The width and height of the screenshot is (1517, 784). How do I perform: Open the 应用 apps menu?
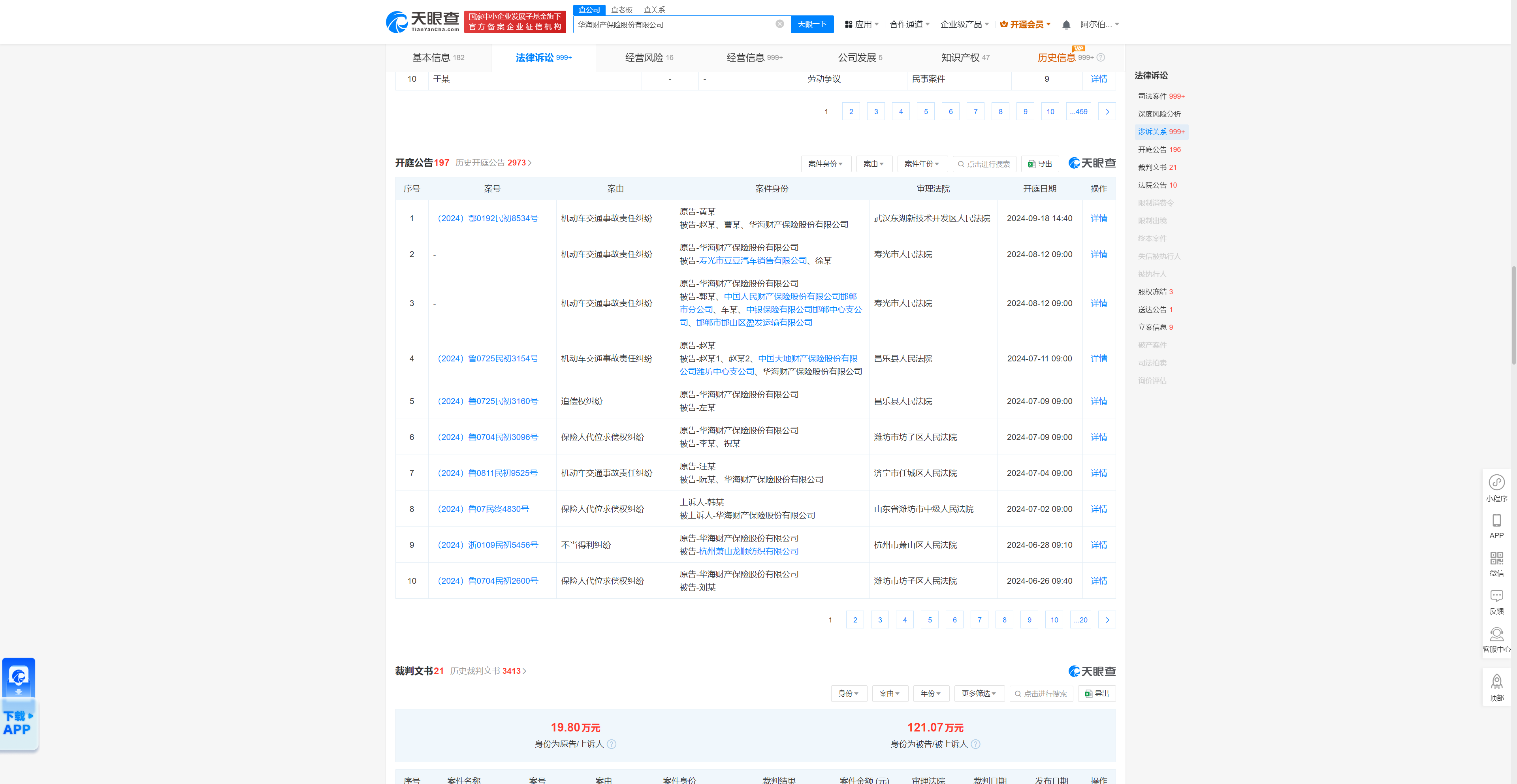point(862,25)
